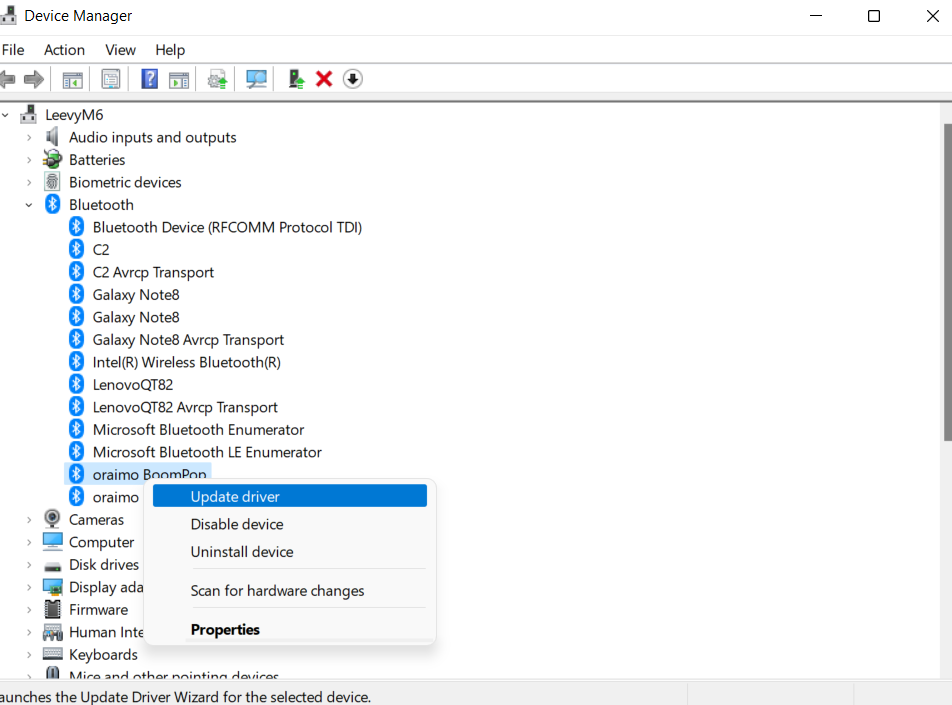Click the Batteries category icon
952x705 pixels.
[53, 159]
